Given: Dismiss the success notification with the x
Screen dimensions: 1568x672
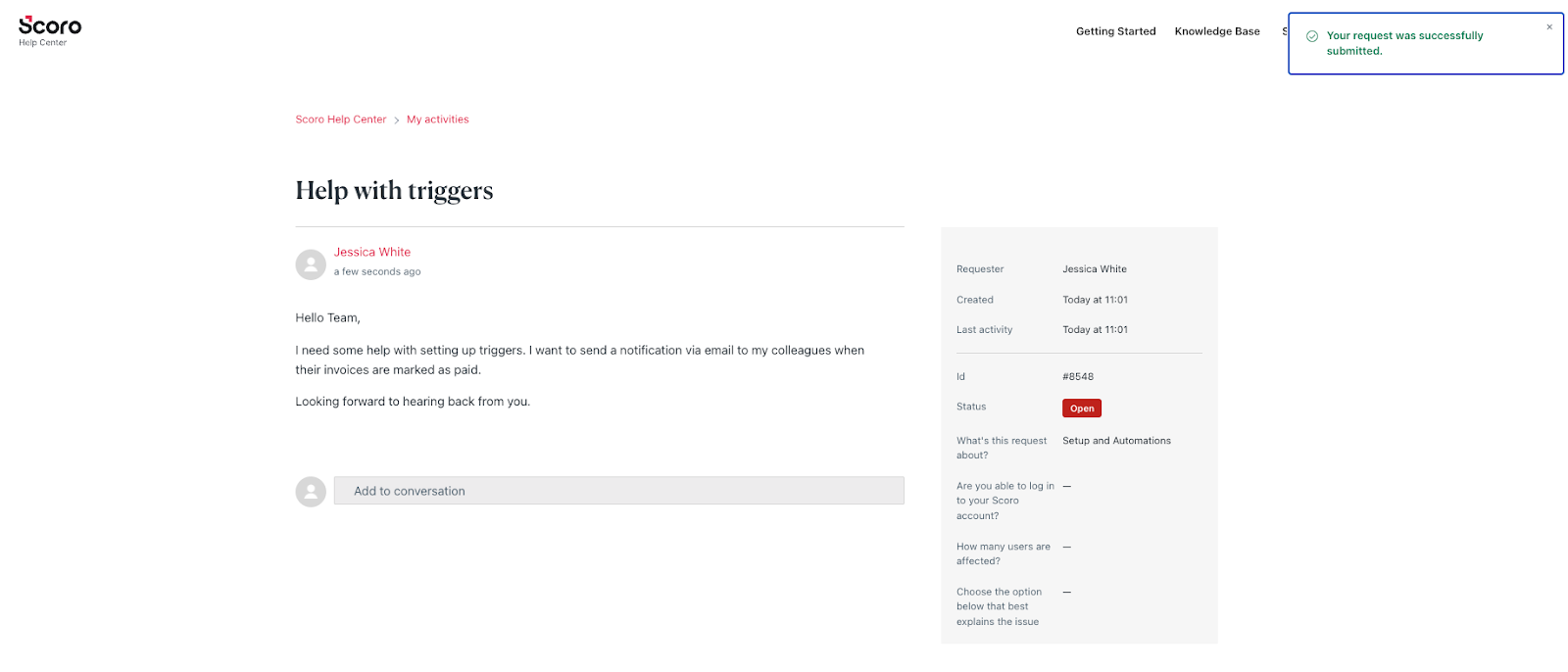Looking at the screenshot, I should click(1549, 27).
